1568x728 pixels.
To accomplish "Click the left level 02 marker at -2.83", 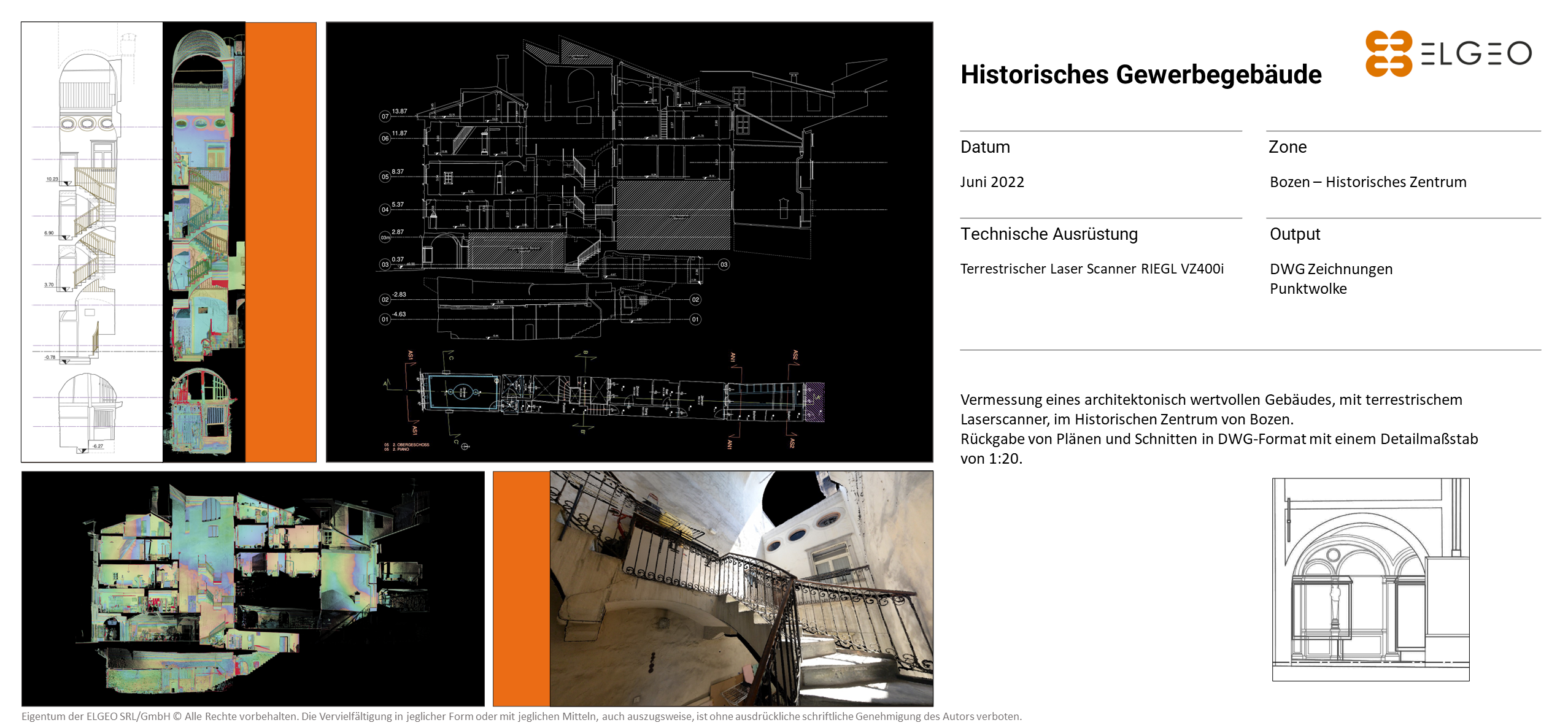I will 385,300.
